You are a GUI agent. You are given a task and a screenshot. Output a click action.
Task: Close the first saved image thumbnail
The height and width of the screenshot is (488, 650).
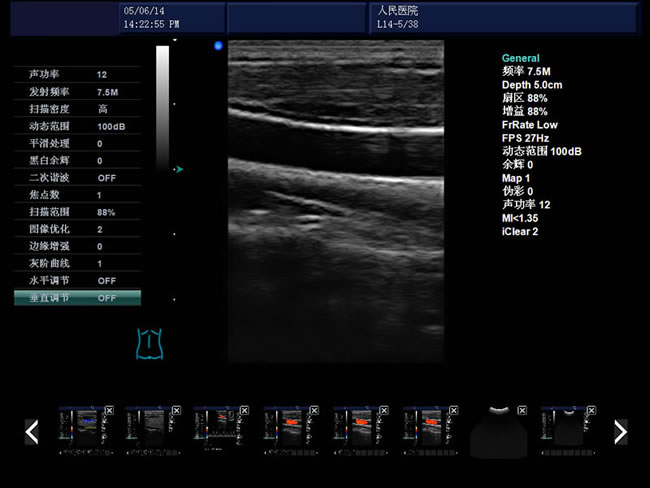[109, 411]
